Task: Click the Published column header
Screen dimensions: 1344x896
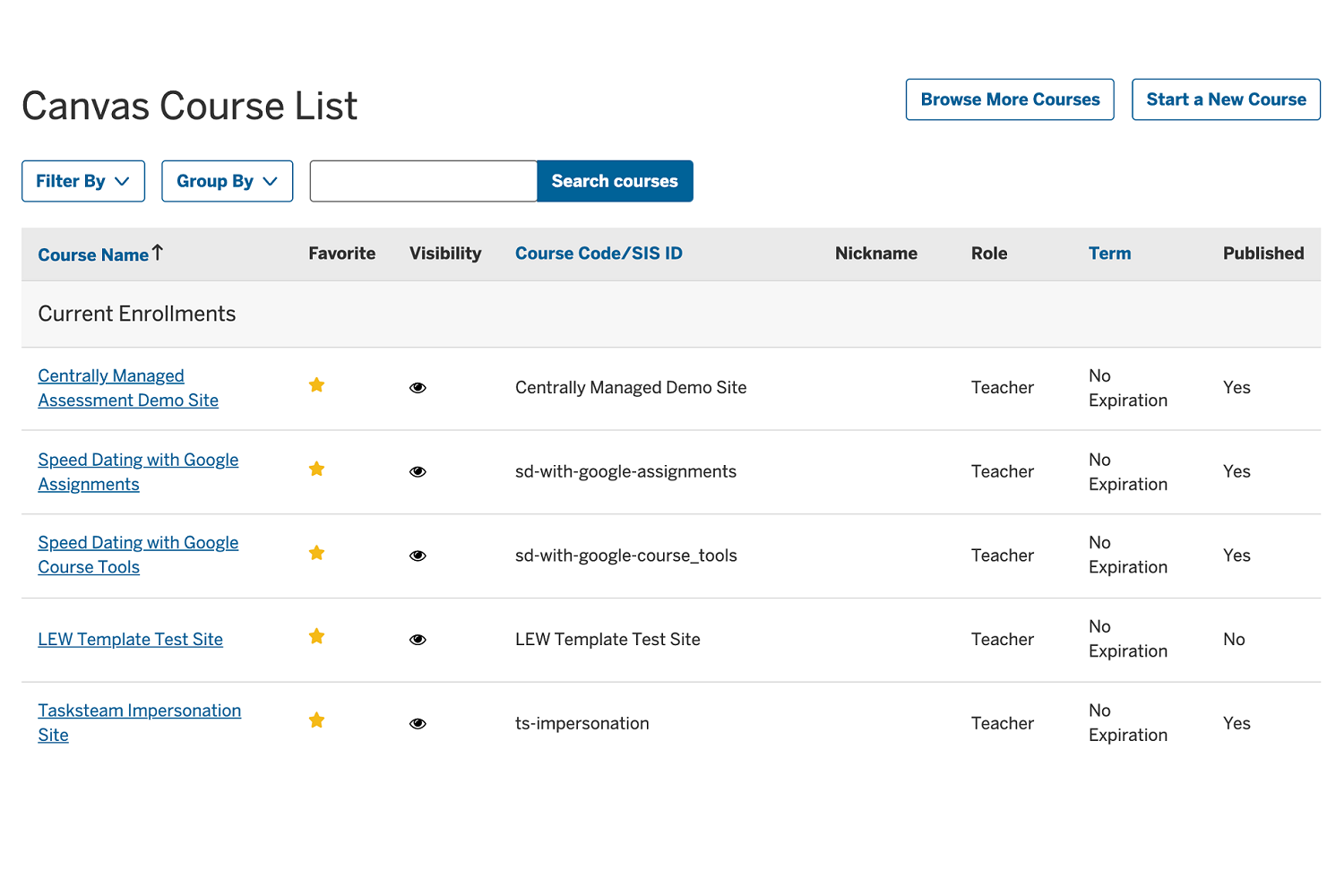Action: [x=1263, y=254]
